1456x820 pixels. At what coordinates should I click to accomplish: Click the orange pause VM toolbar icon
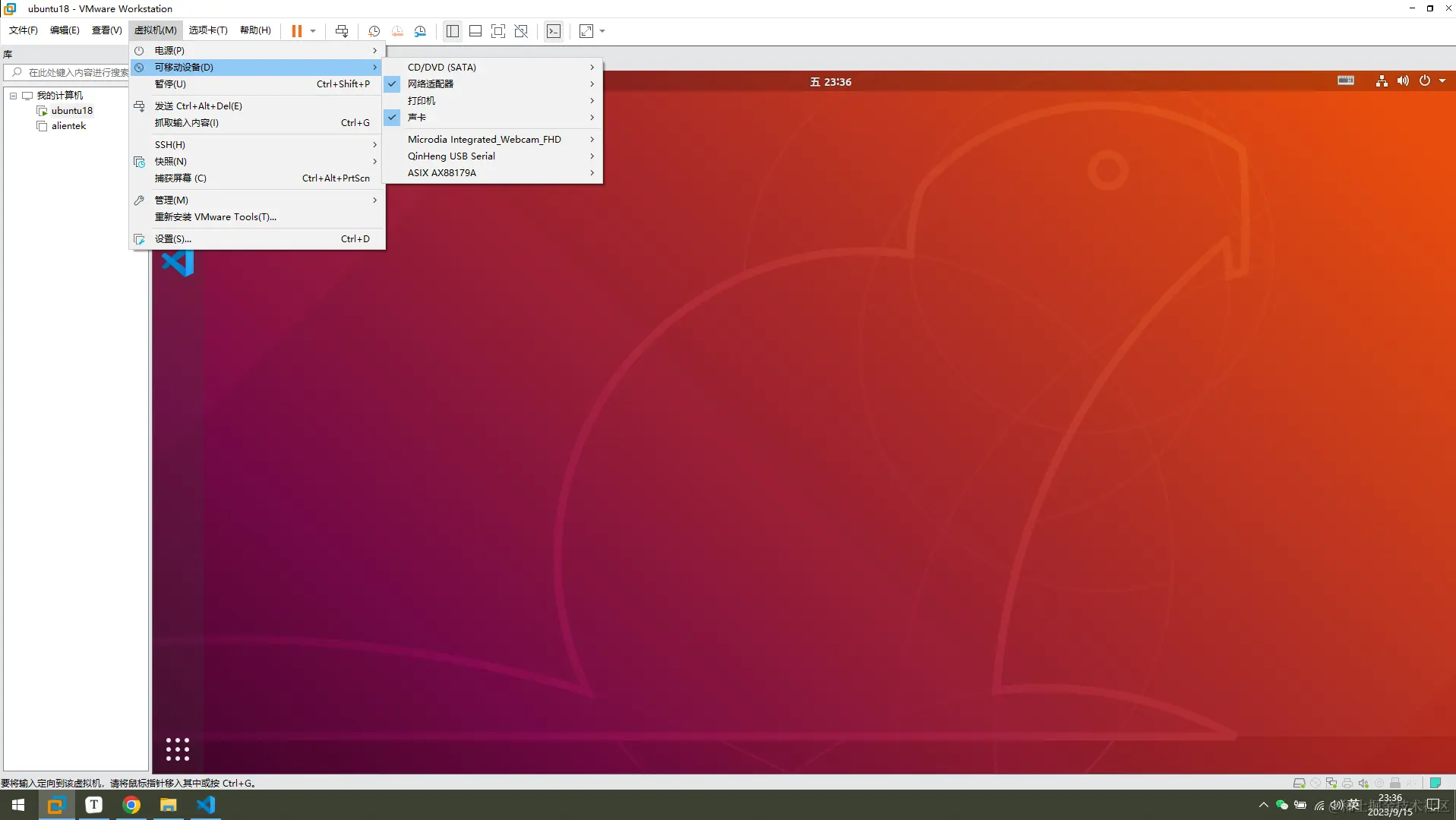(296, 31)
